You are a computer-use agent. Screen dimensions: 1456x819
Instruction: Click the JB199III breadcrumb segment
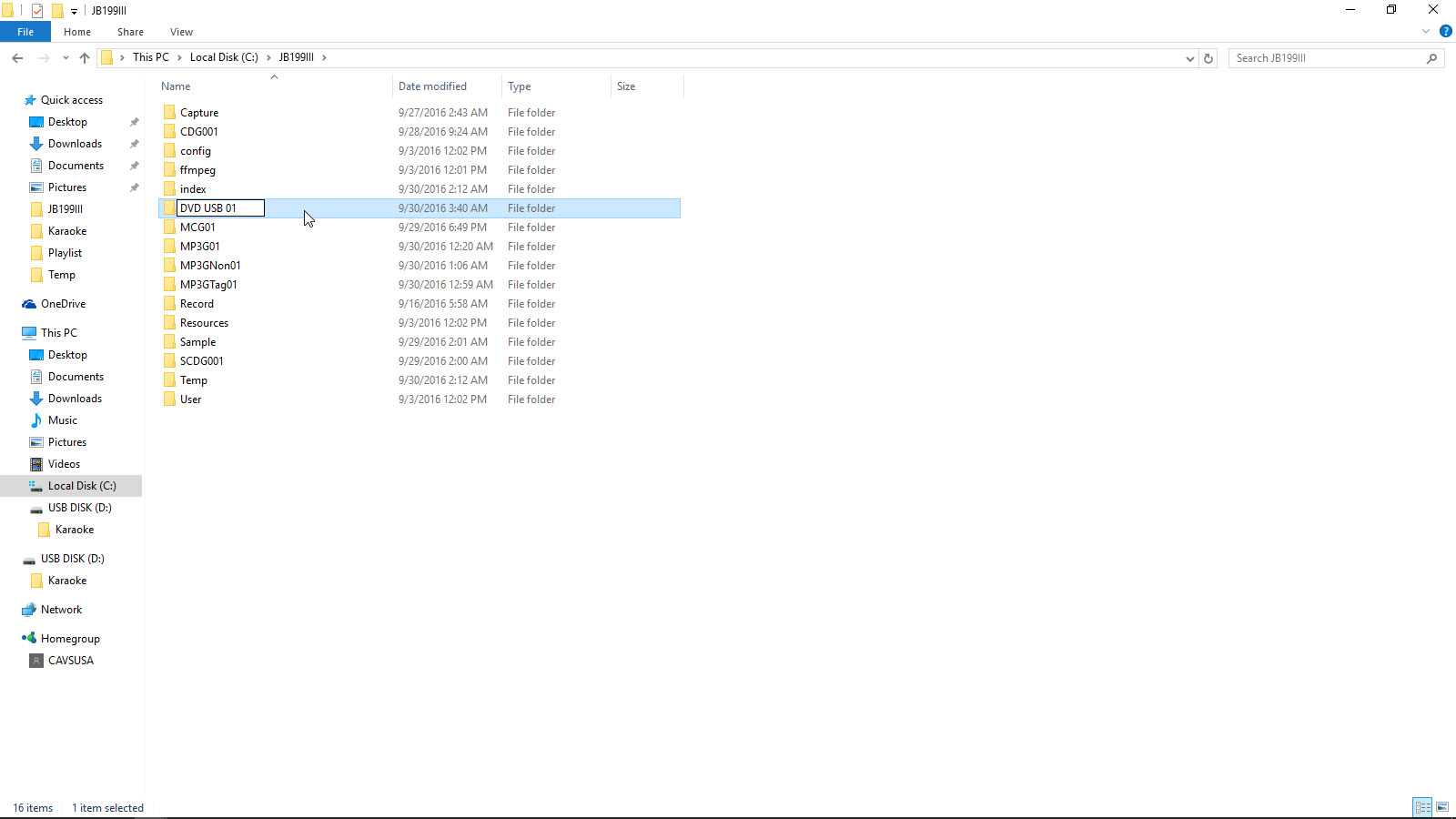tap(296, 57)
